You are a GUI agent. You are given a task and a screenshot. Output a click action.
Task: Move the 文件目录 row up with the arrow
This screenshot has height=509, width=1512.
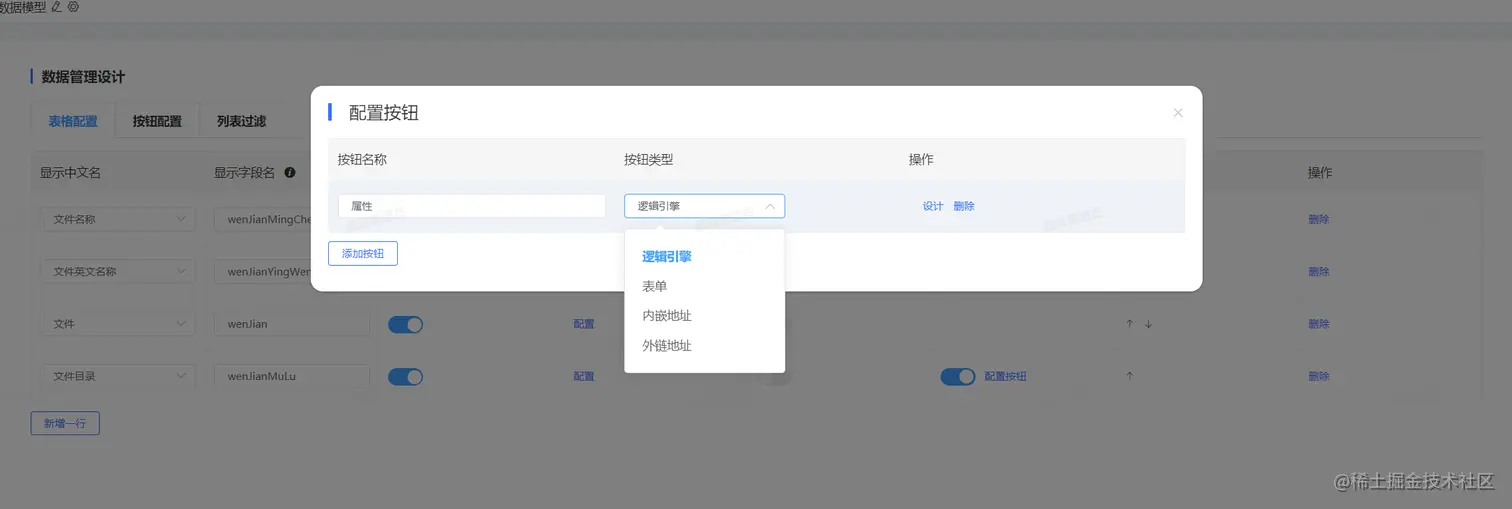click(1129, 376)
